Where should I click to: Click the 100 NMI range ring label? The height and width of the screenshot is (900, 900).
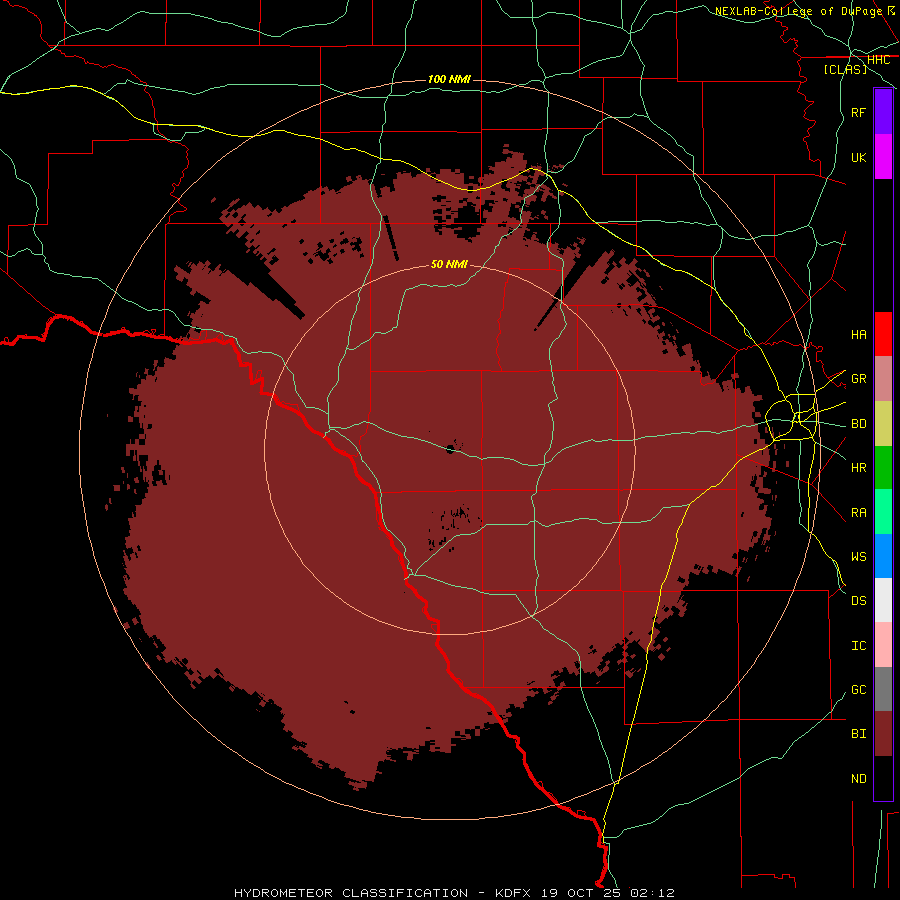(x=449, y=79)
